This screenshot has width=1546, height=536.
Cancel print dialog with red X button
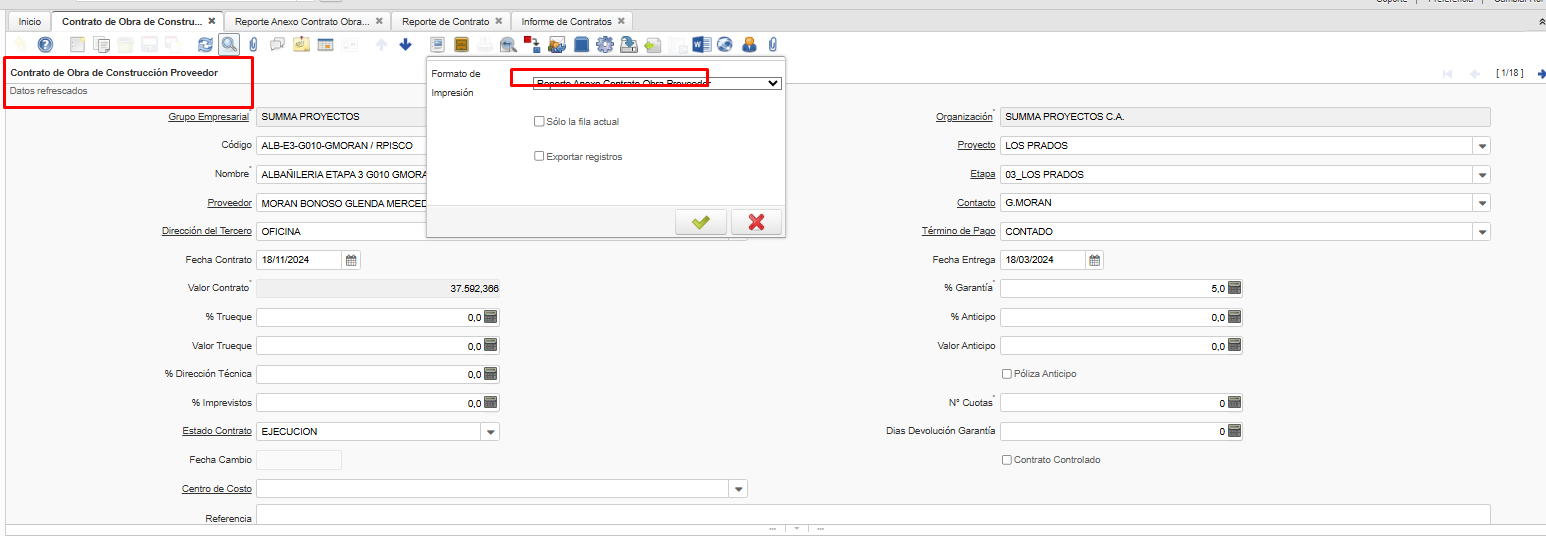[756, 222]
